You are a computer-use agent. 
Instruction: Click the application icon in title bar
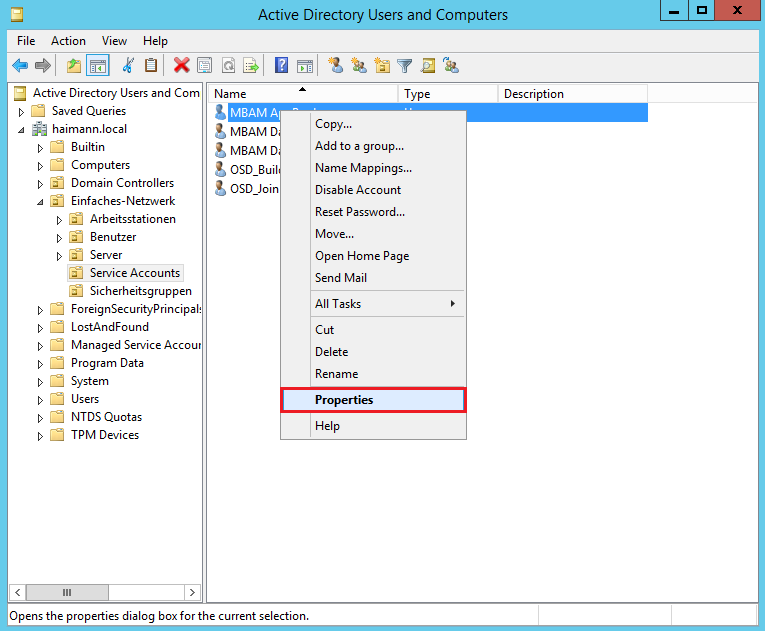click(17, 15)
